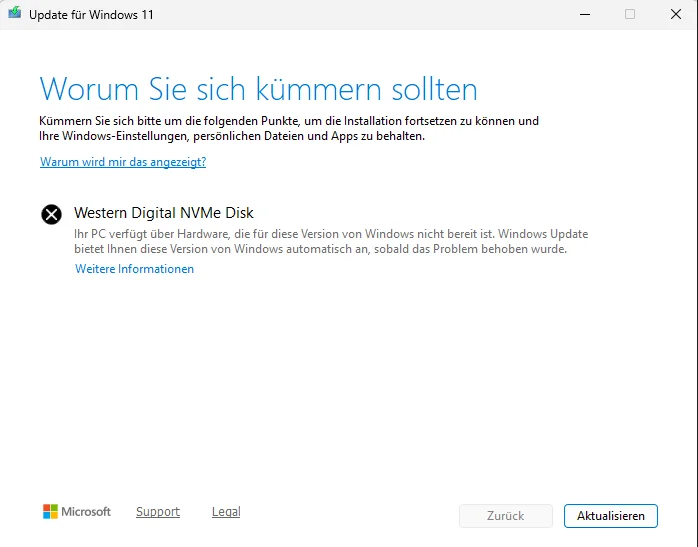Open the Legal link
698x547 pixels.
click(226, 512)
